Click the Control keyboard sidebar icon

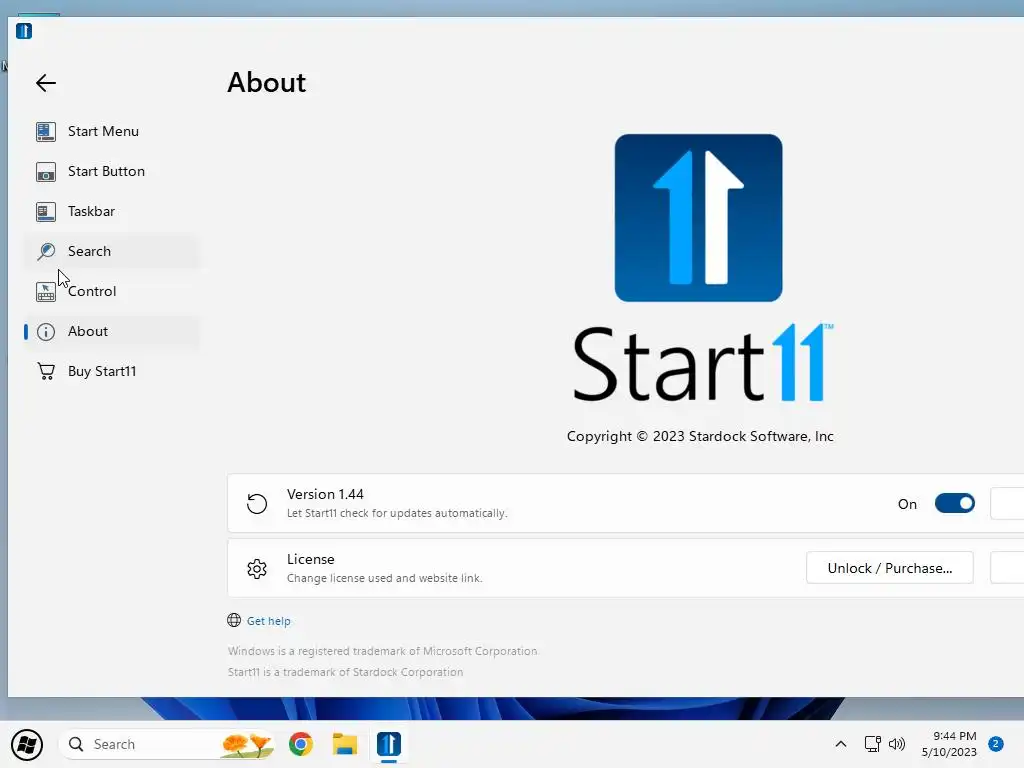point(46,291)
